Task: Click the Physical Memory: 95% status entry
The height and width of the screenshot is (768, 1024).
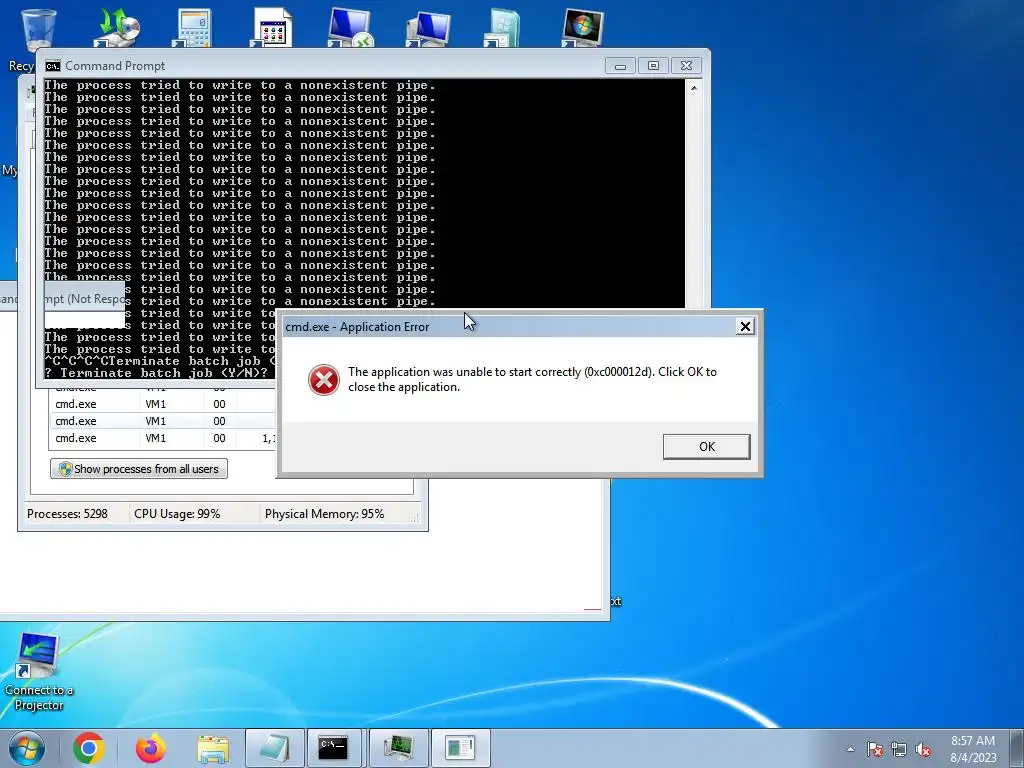Action: pyautogui.click(x=325, y=514)
